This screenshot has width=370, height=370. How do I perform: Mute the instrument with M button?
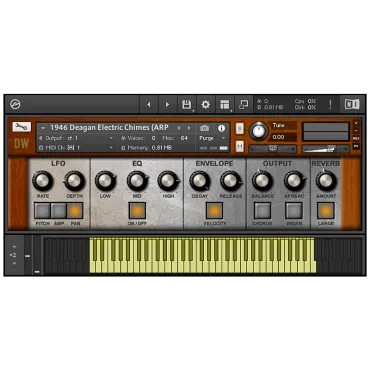coord(239,146)
